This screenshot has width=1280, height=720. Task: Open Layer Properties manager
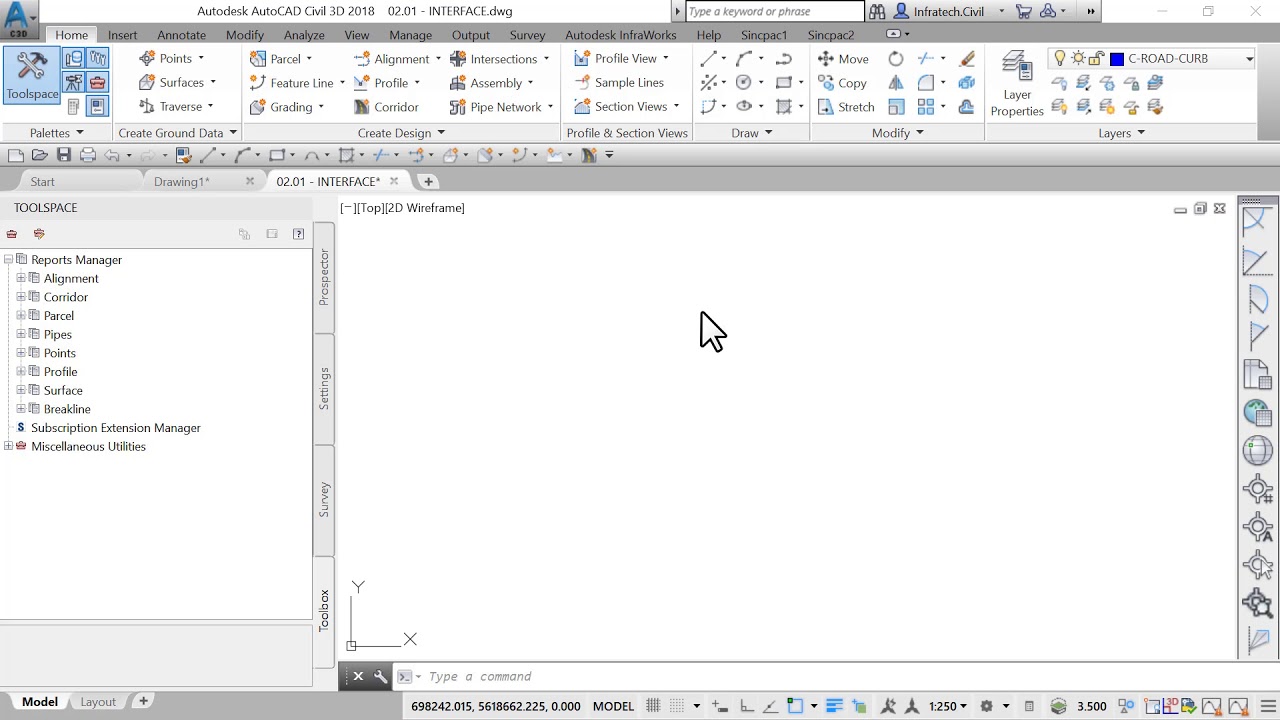tap(1017, 84)
